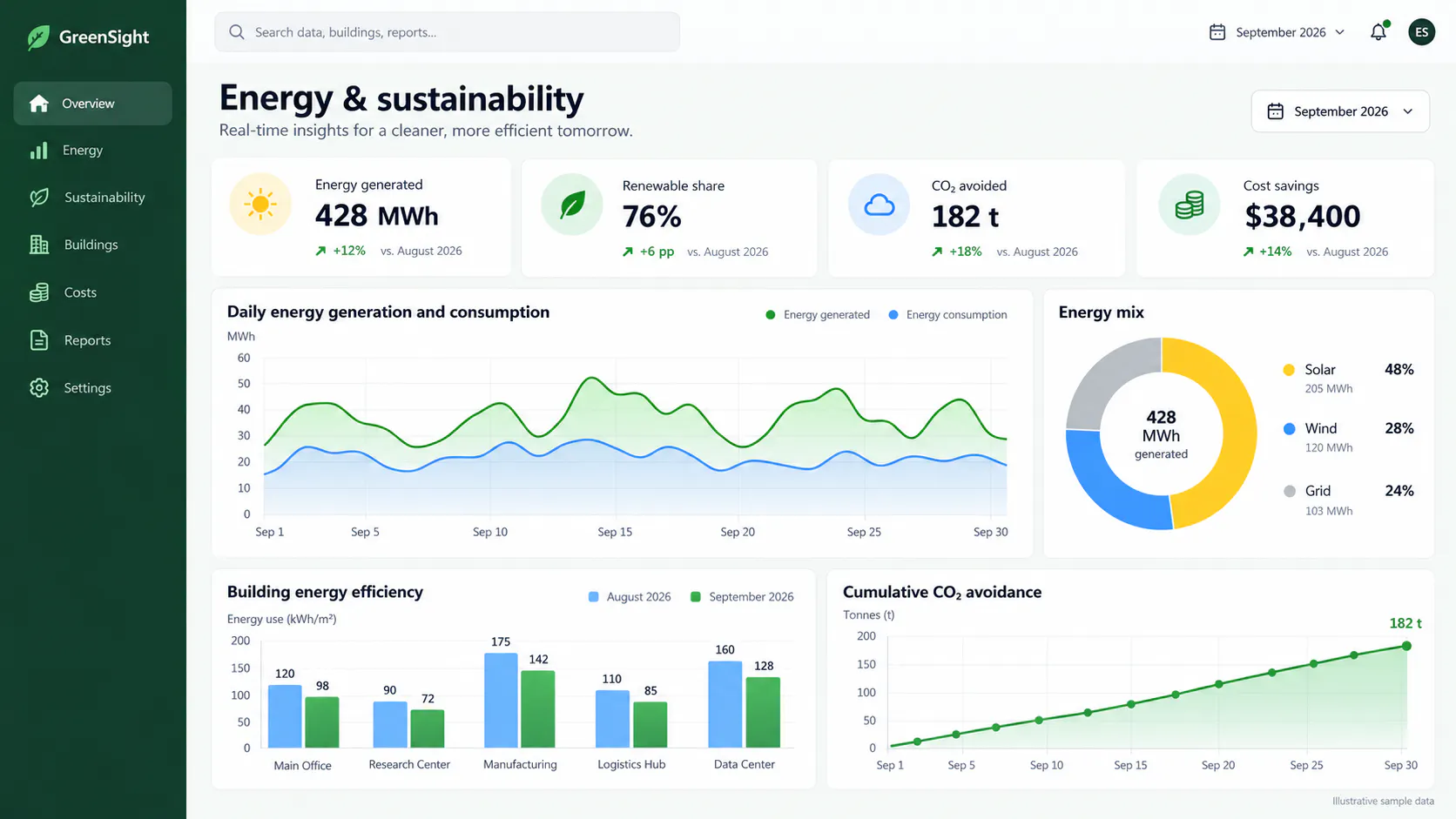
Task: Open notifications via the bell icon
Action: 1378,32
